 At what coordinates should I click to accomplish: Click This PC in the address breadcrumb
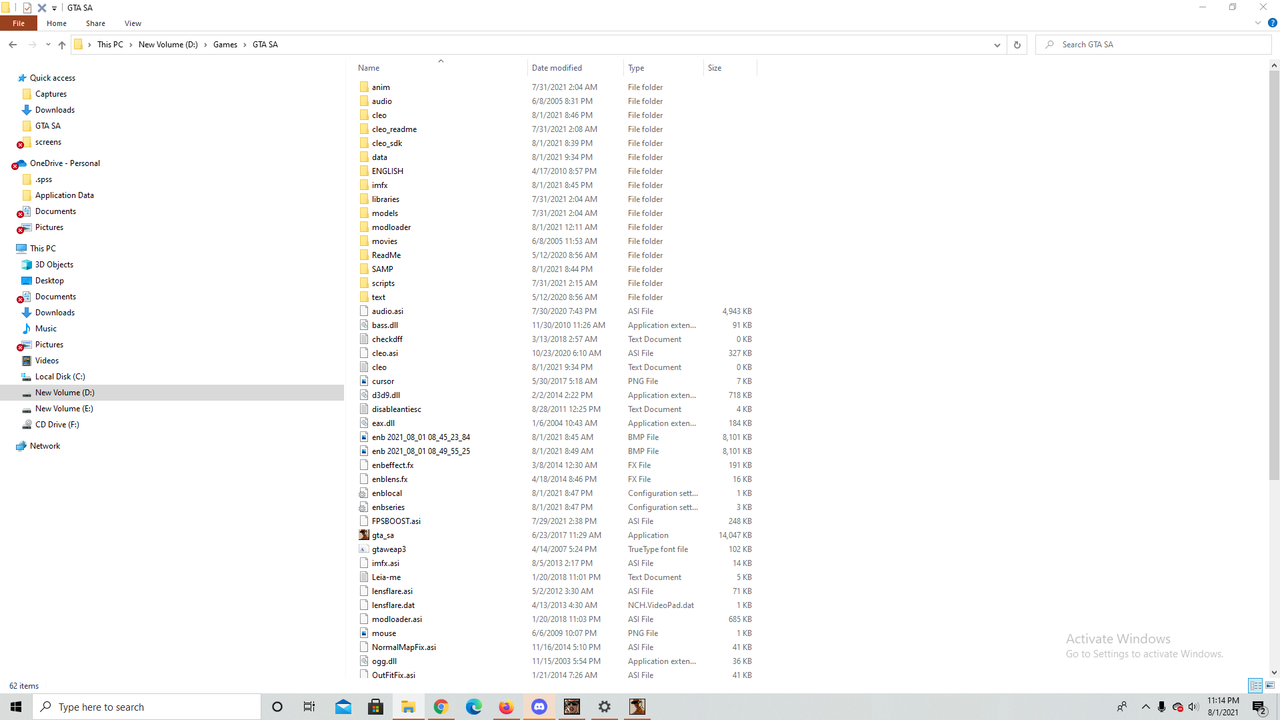(x=110, y=45)
